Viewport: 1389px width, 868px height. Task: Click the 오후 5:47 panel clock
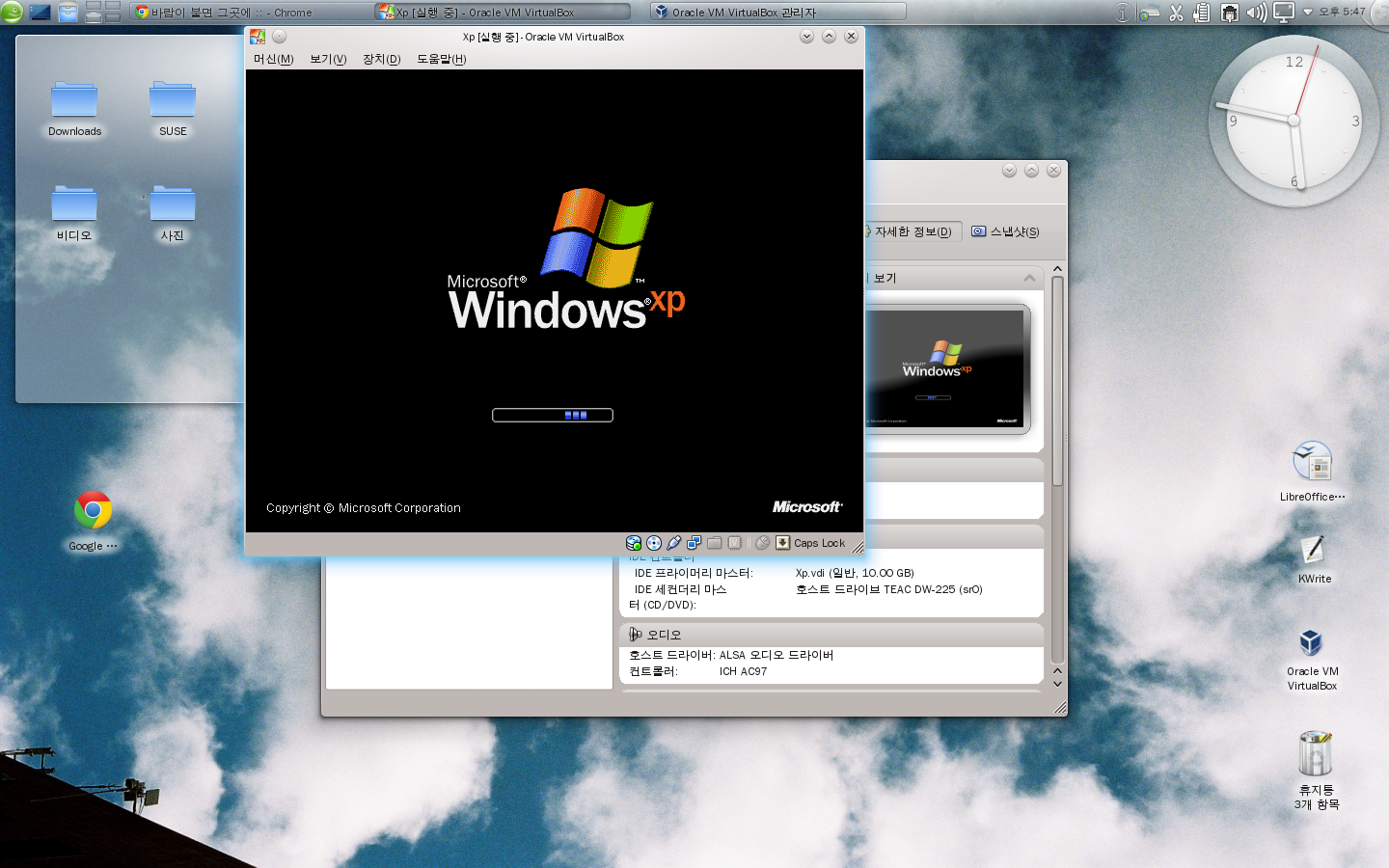(1343, 12)
